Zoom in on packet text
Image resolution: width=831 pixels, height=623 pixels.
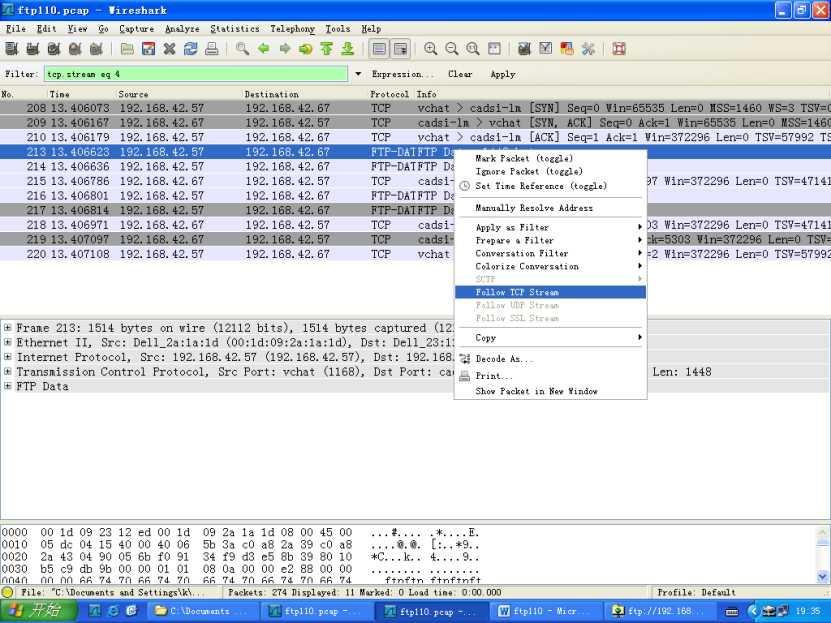click(430, 49)
